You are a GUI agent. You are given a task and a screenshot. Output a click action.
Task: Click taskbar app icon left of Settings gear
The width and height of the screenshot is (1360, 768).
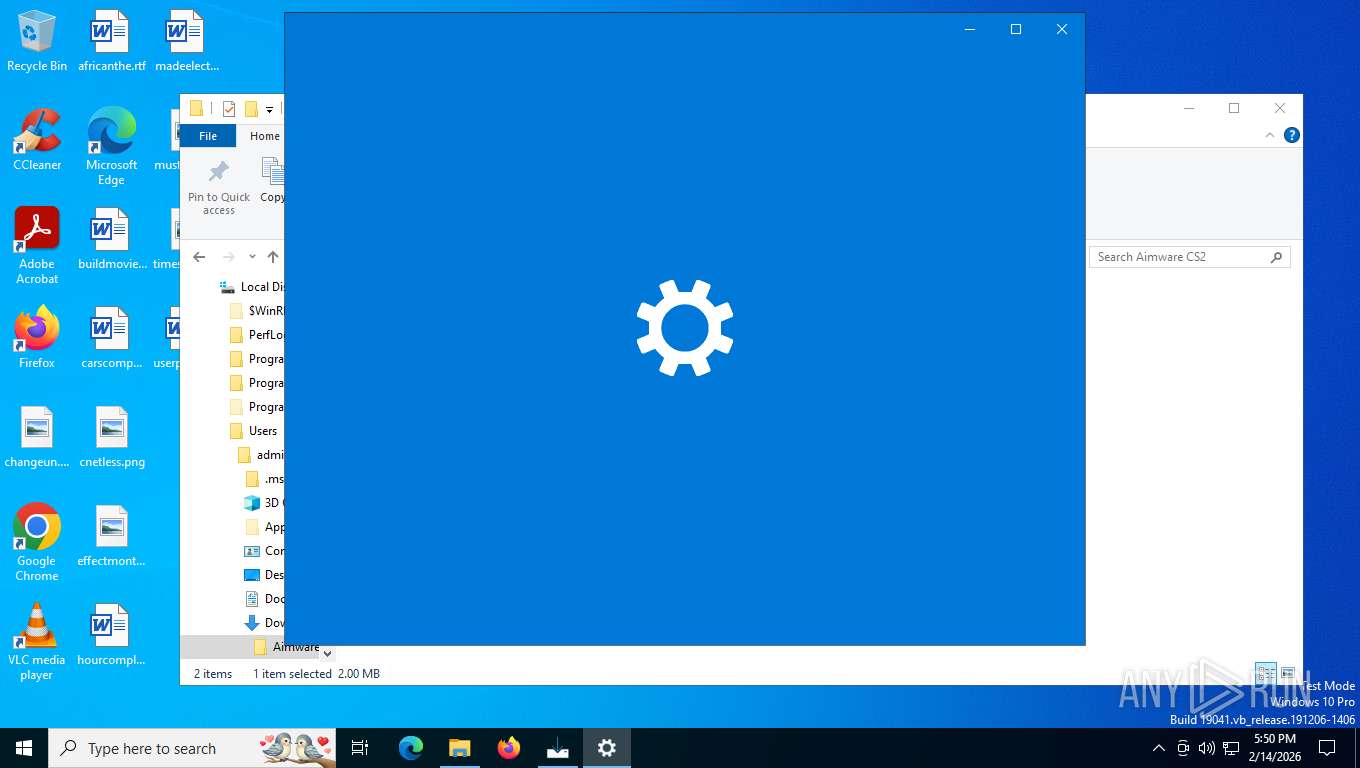[558, 747]
